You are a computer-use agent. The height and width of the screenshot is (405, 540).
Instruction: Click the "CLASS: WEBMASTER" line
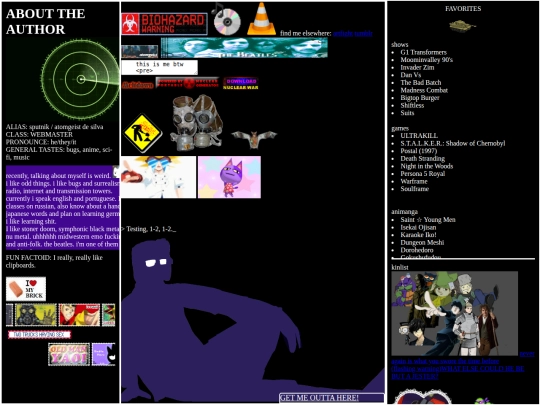[x=39, y=134]
